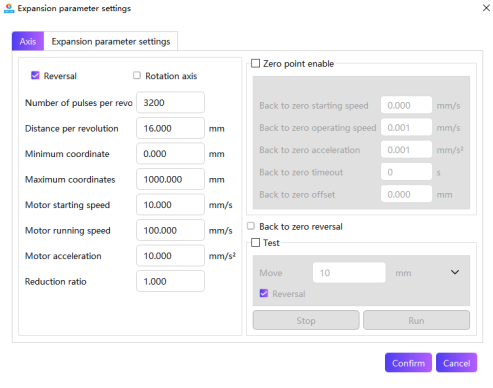Click the Motor acceleration label text
The height and width of the screenshot is (388, 493).
click(63, 256)
